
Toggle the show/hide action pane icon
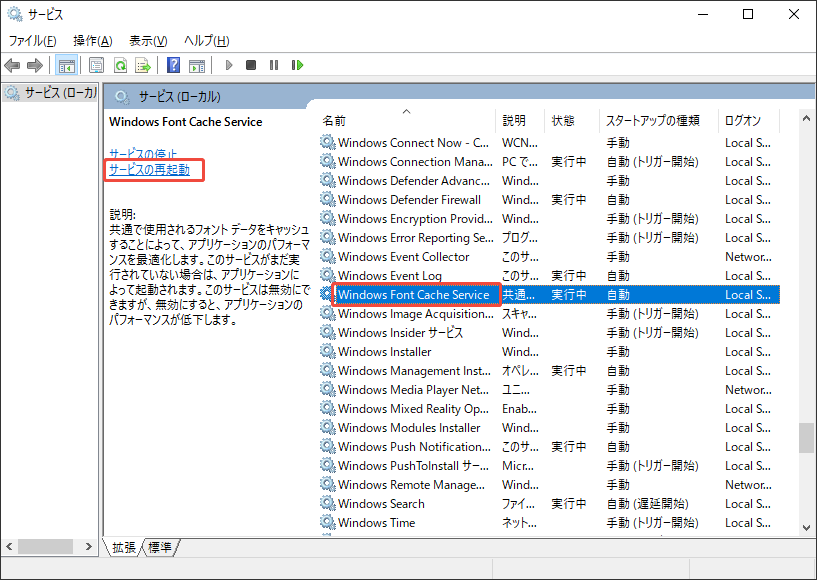click(197, 65)
